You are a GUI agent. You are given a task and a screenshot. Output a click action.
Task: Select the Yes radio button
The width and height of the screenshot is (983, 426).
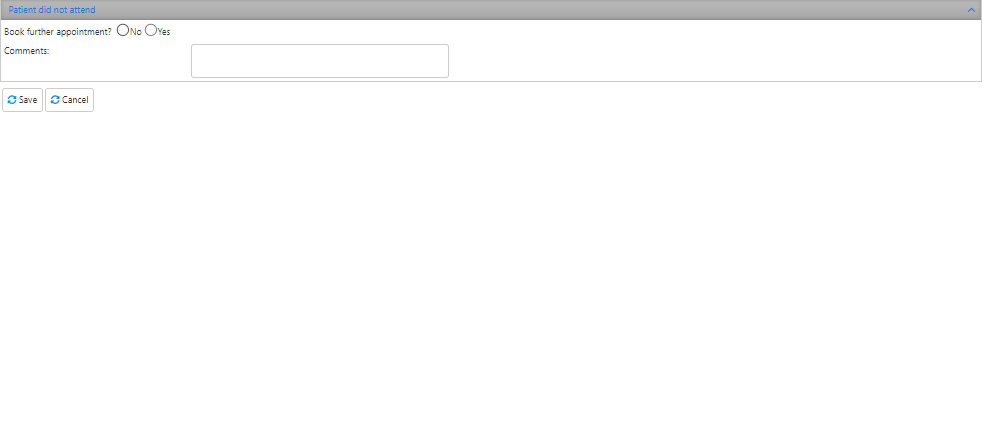(150, 30)
